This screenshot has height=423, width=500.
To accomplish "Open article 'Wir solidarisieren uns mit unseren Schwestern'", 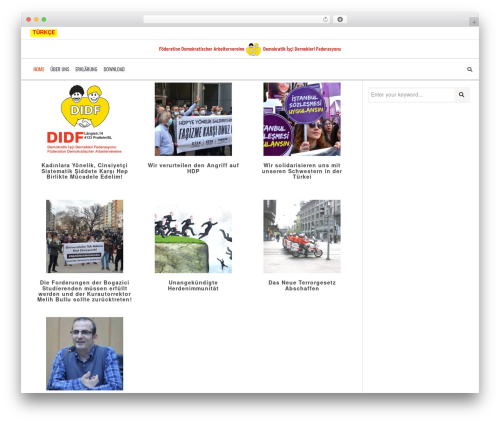I will (x=302, y=171).
